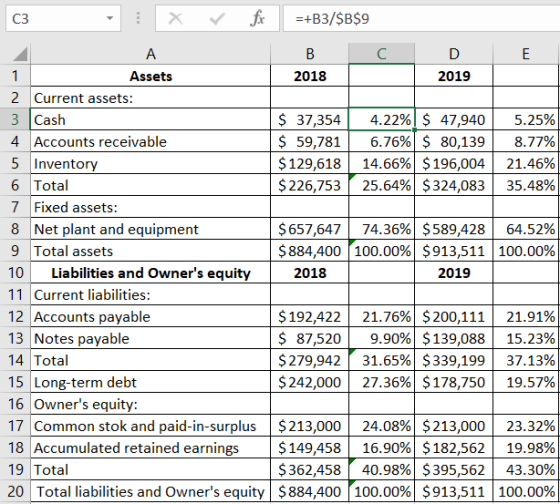
Task: Click the Select All corner triangle
Action: click(x=20, y=54)
